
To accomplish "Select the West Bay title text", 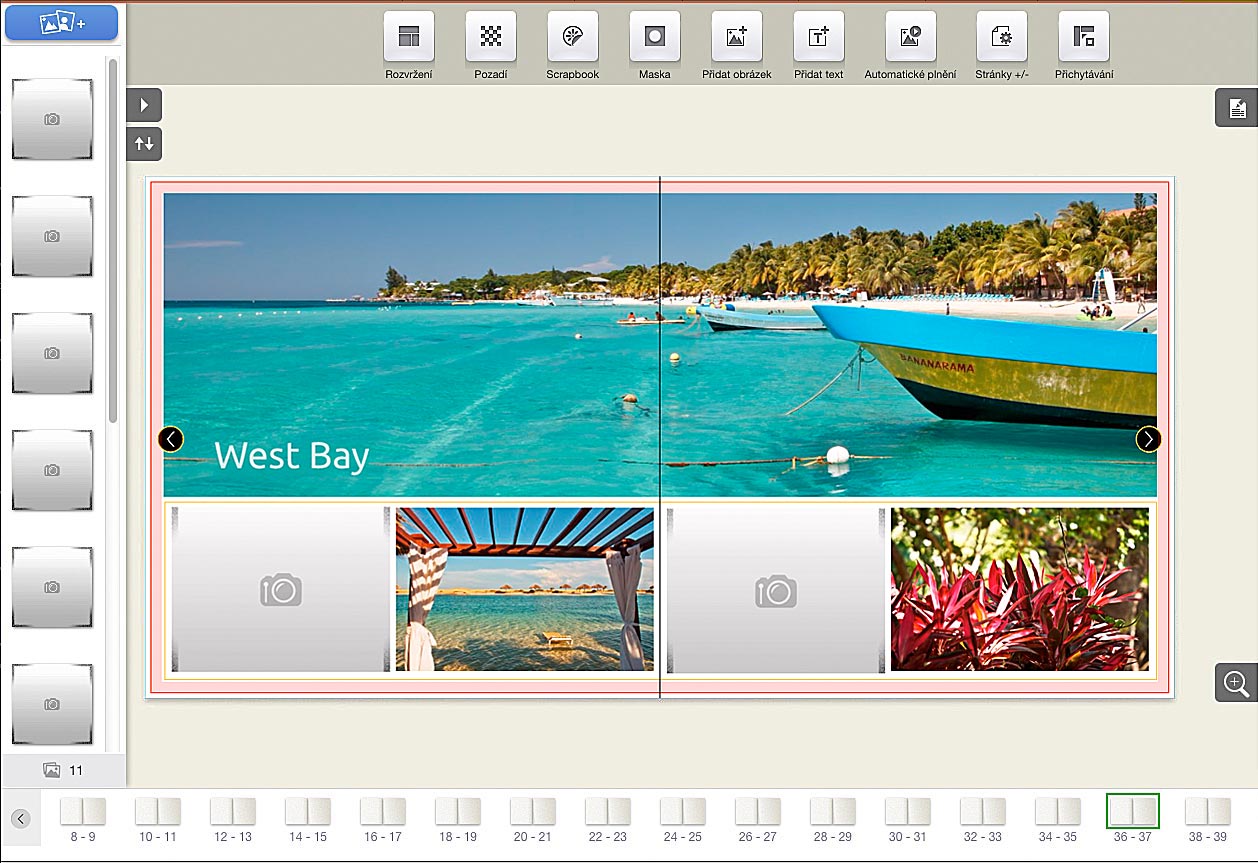I will tap(292, 456).
